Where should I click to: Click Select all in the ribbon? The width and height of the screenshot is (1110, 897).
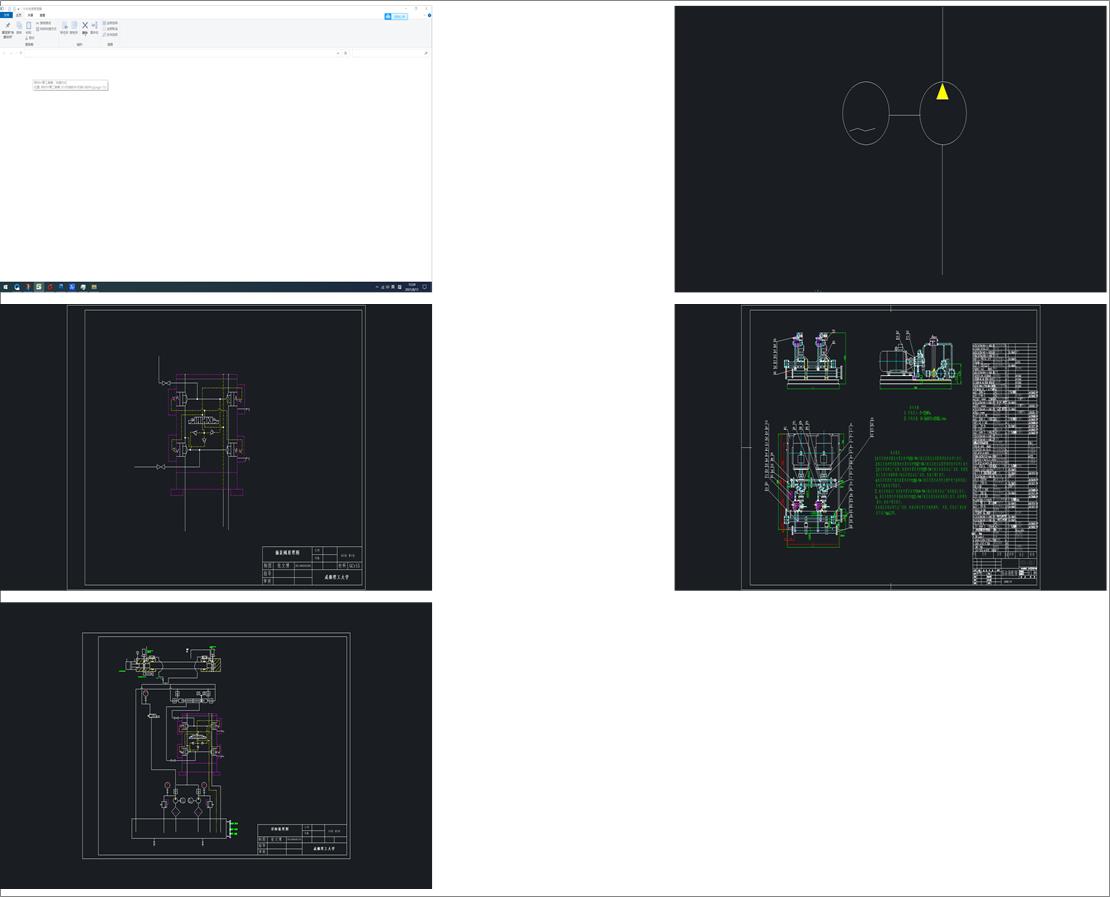(x=110, y=23)
